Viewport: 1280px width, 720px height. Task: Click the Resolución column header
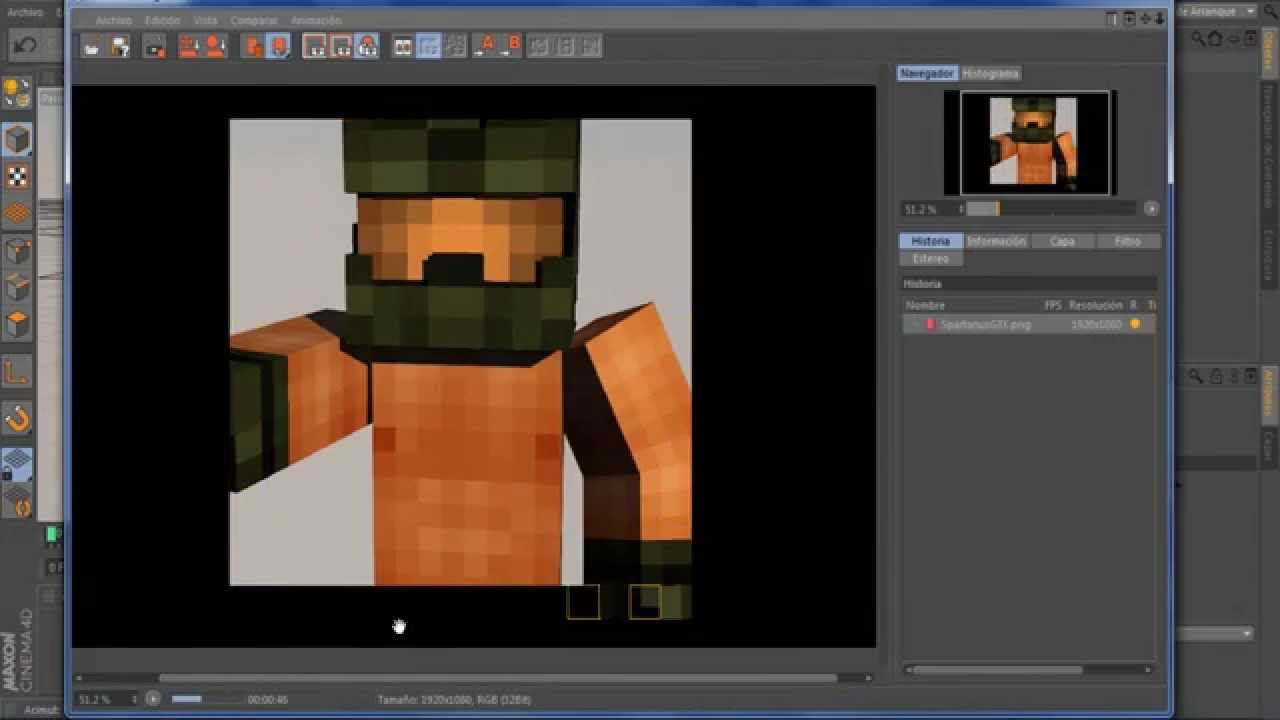click(x=1096, y=305)
